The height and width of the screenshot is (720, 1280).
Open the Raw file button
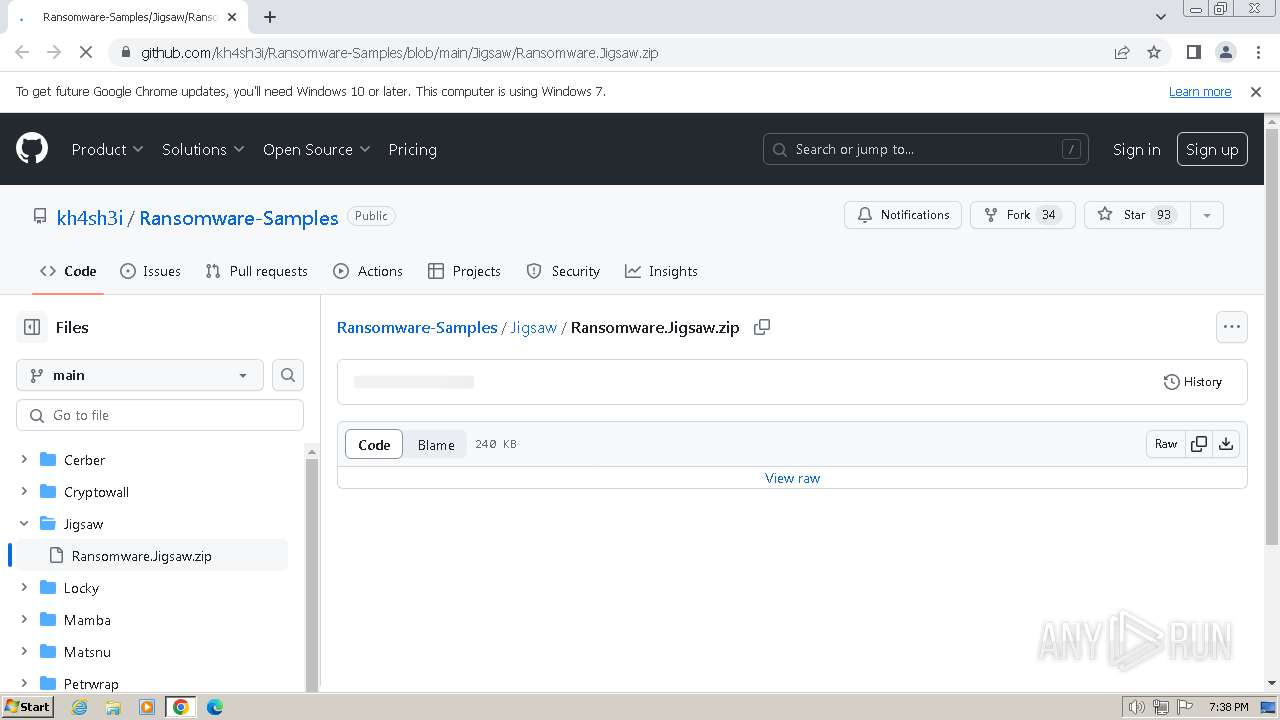click(x=1166, y=444)
